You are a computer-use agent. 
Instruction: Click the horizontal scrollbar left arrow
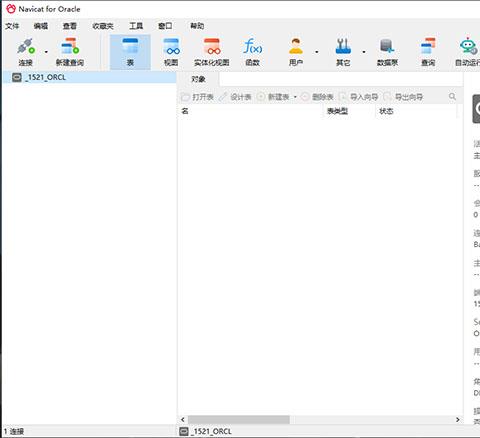(x=183, y=419)
